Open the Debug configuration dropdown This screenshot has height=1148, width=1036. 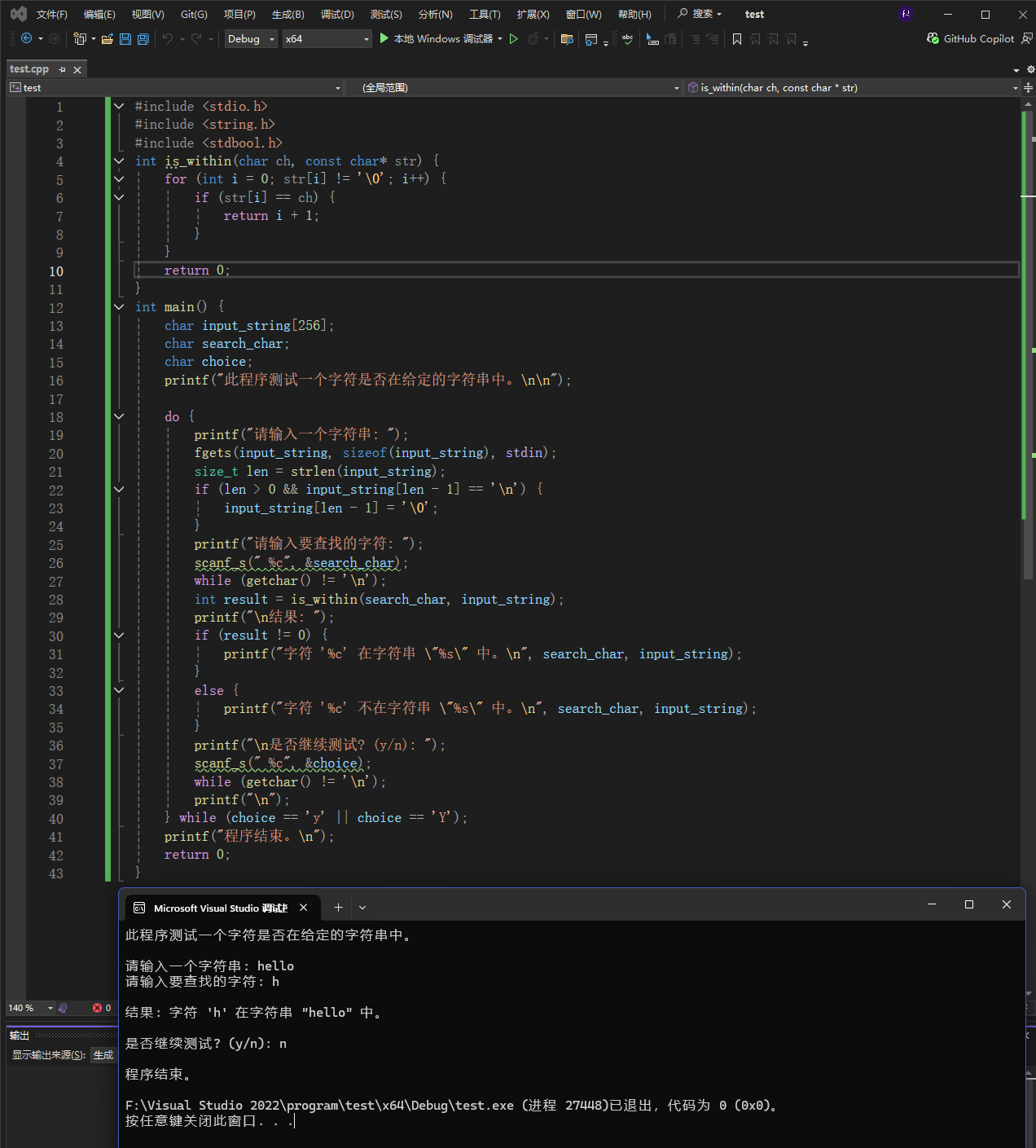pyautogui.click(x=251, y=38)
